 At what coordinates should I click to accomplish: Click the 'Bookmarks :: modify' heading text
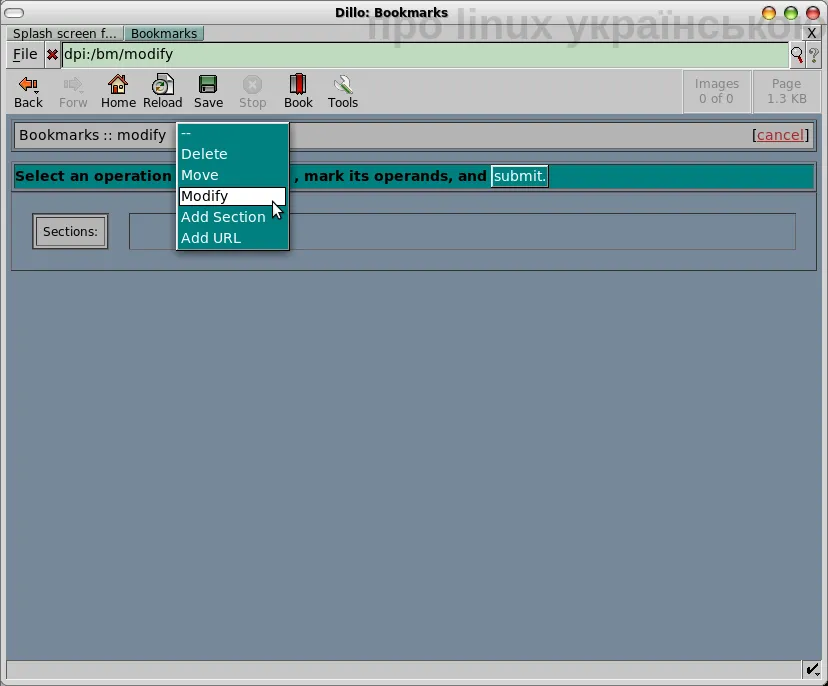tap(92, 135)
